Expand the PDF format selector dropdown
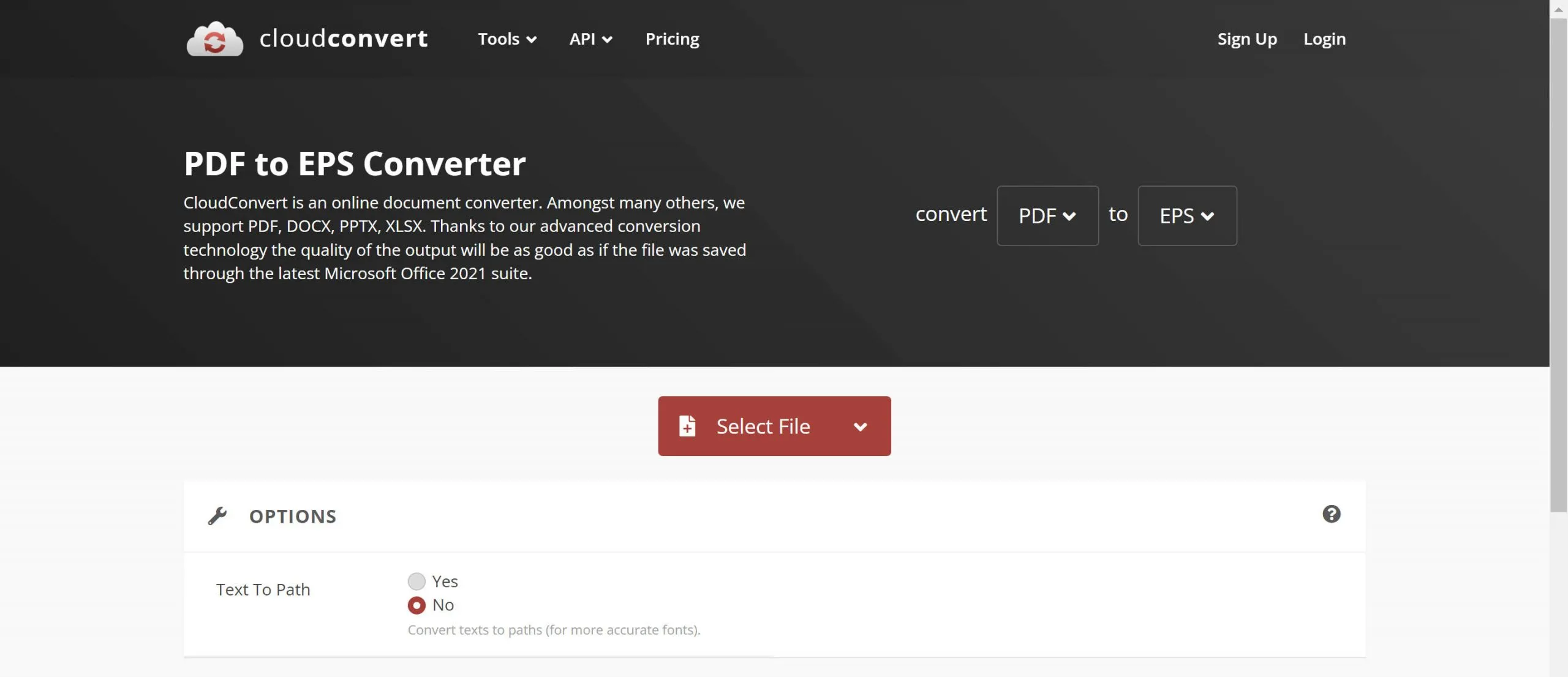 [1047, 215]
